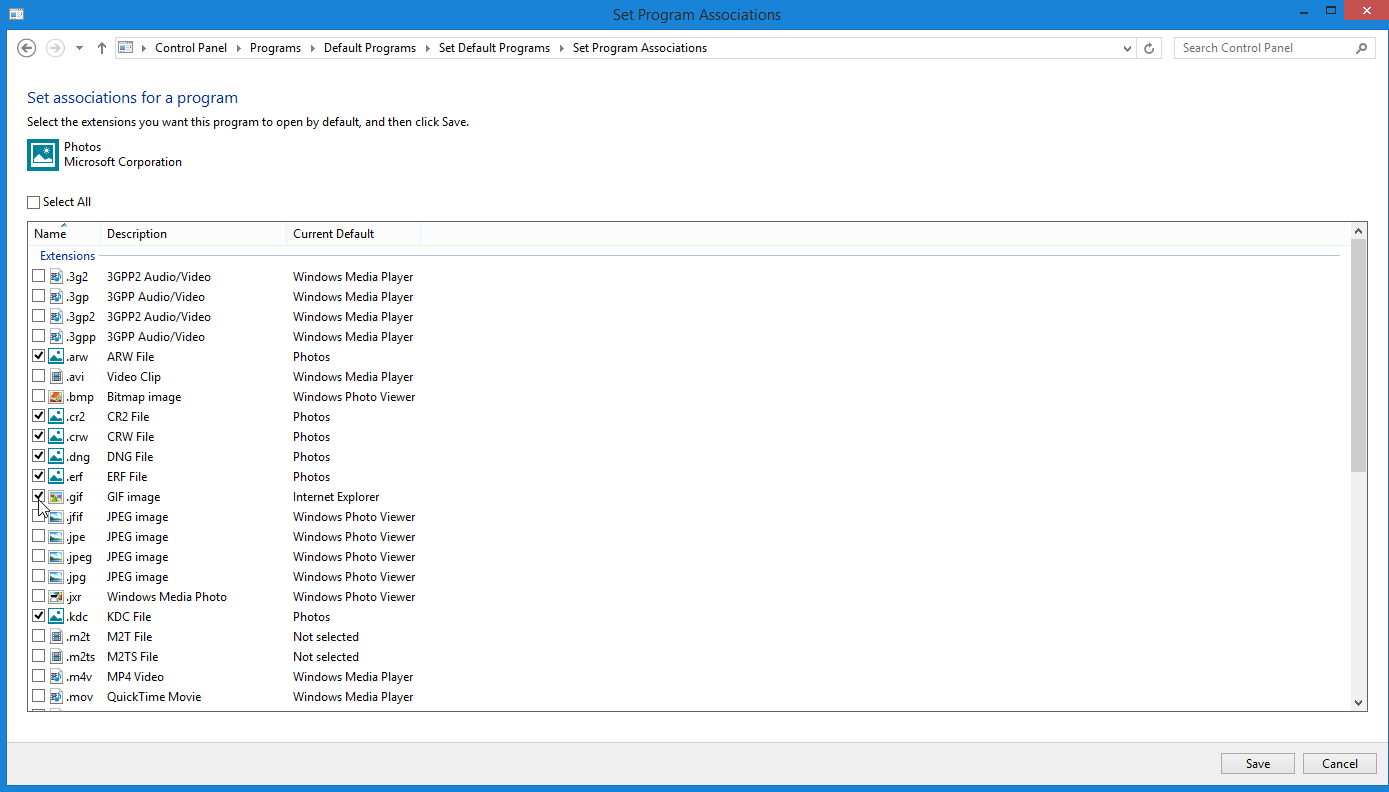
Task: Click the .crw file icon
Action: (x=56, y=437)
